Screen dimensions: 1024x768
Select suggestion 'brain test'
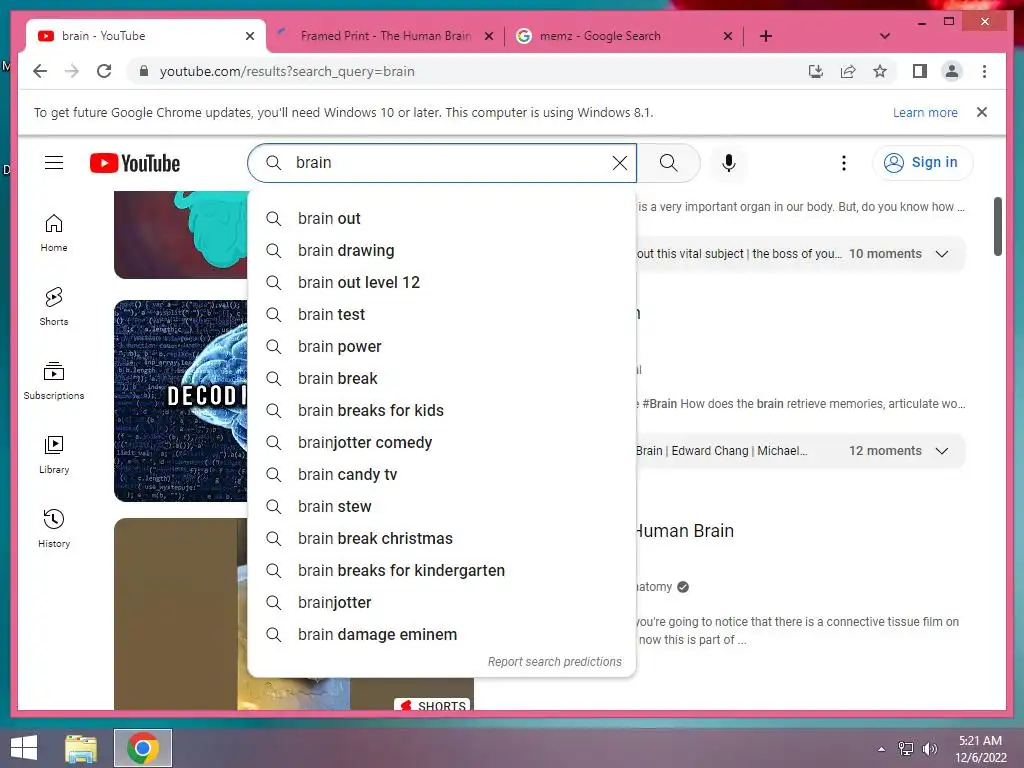pos(442,315)
